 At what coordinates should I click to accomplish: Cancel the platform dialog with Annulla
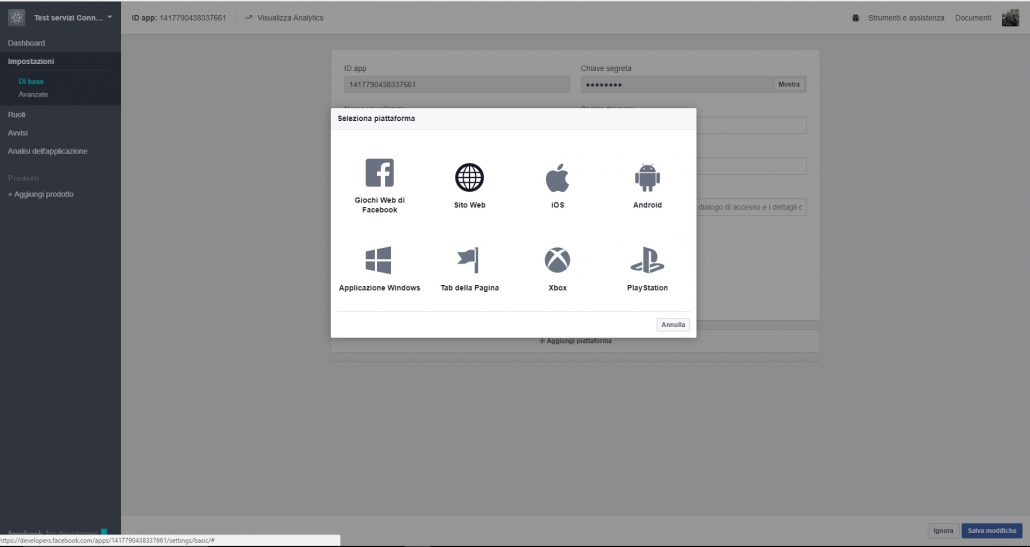(673, 324)
